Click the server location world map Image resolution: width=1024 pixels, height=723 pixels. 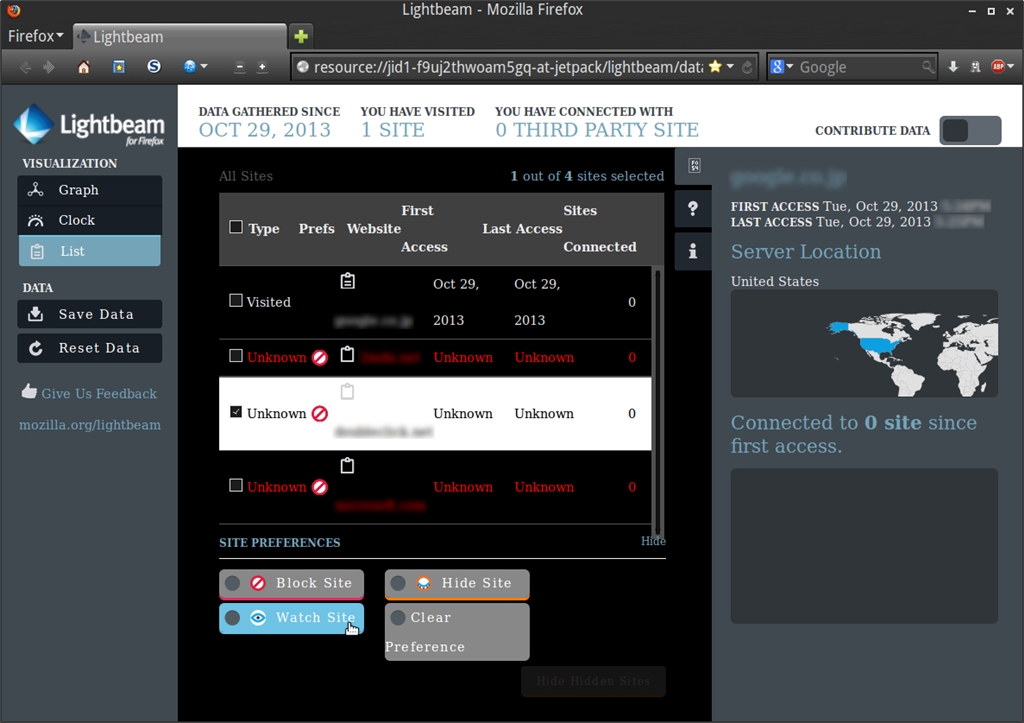tap(864, 344)
